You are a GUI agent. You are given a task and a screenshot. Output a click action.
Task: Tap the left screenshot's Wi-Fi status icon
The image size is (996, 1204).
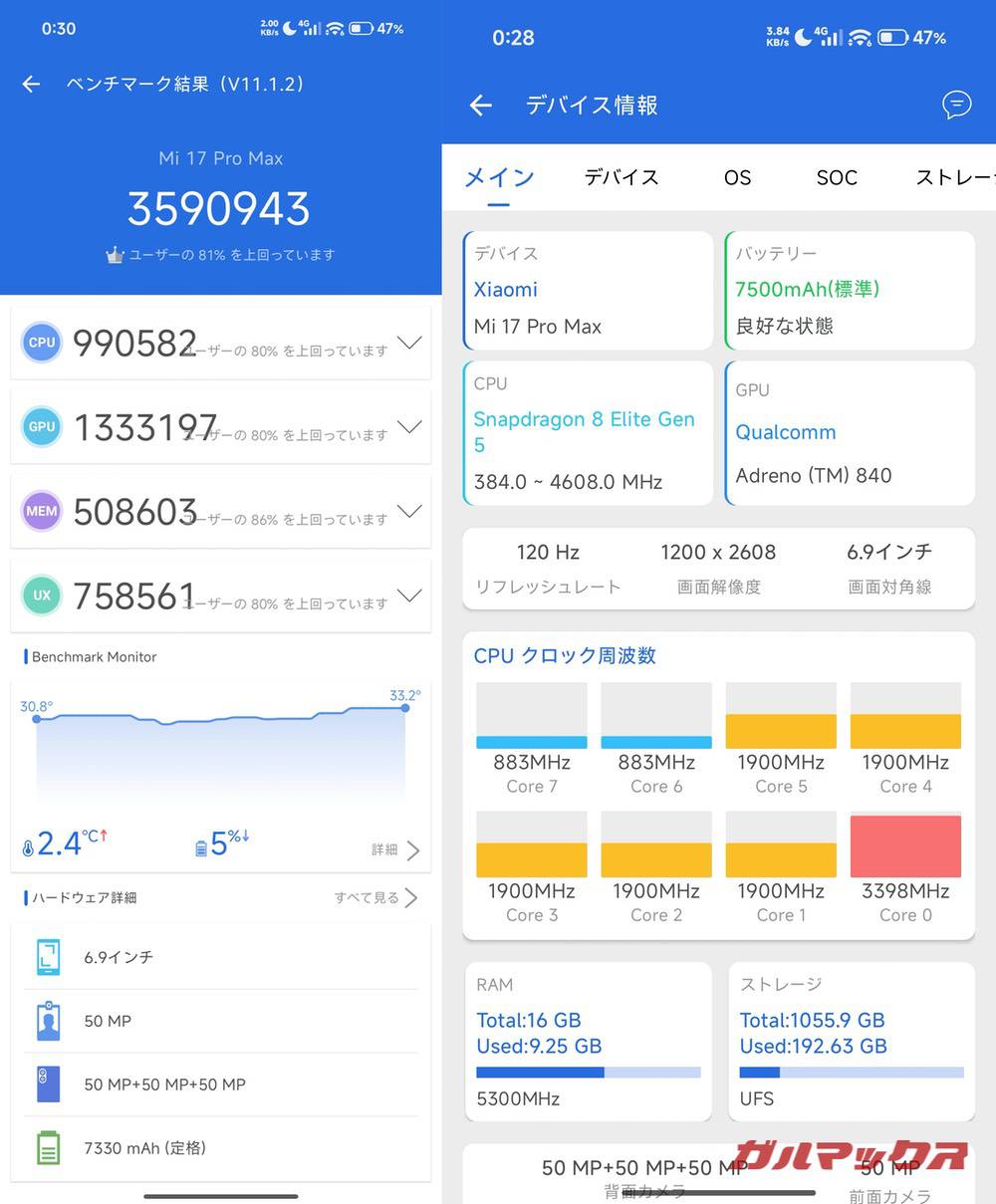[x=335, y=29]
